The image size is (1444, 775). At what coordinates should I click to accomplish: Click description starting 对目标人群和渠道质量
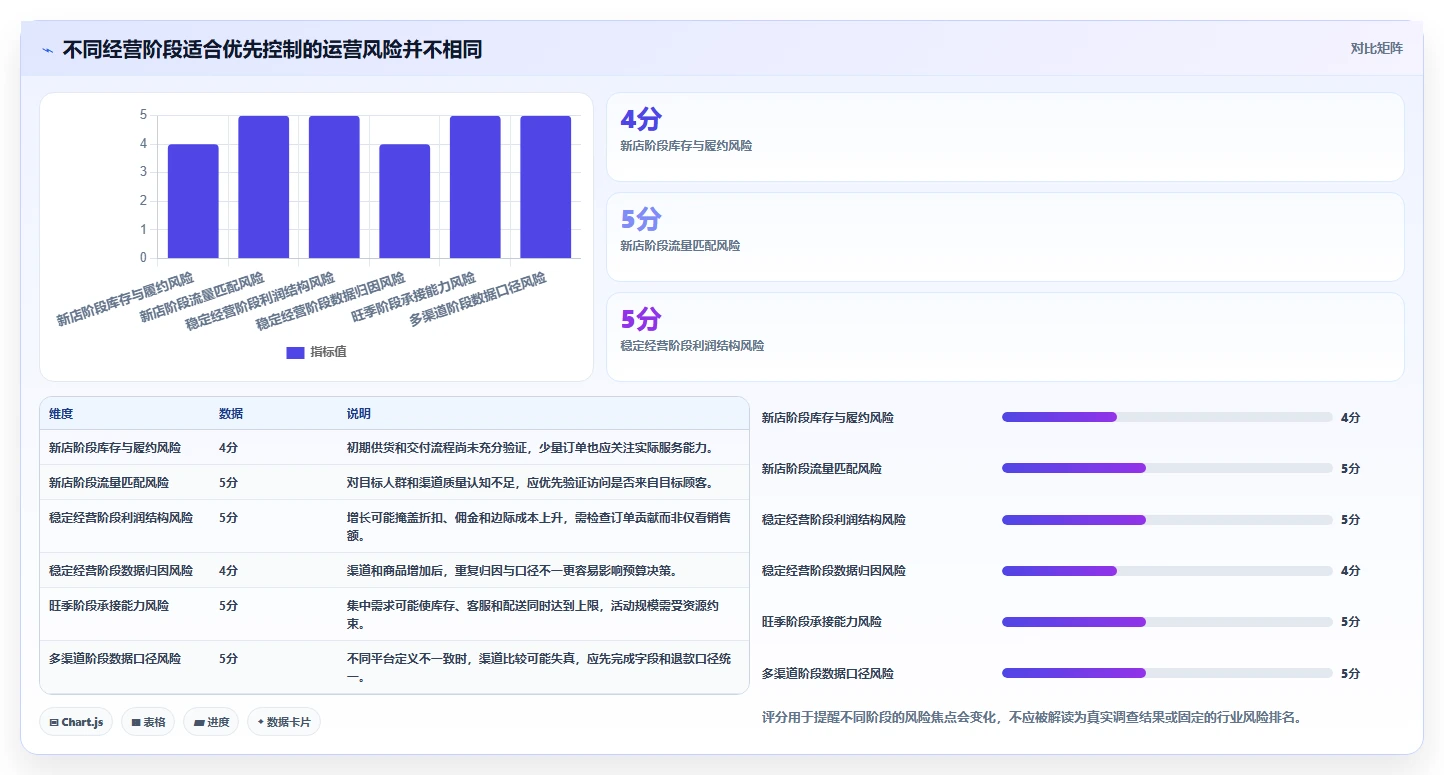coord(531,483)
